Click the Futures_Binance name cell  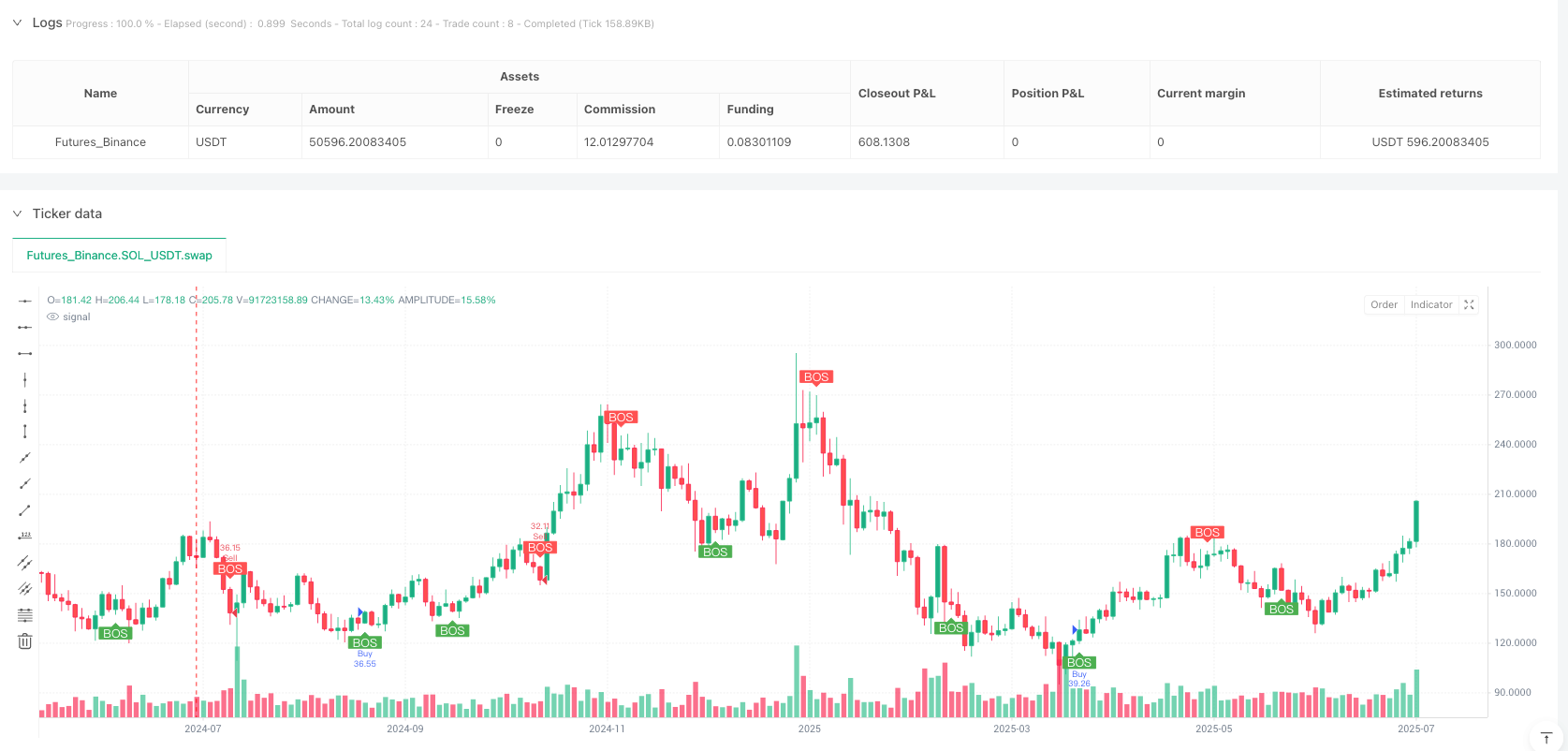click(100, 142)
